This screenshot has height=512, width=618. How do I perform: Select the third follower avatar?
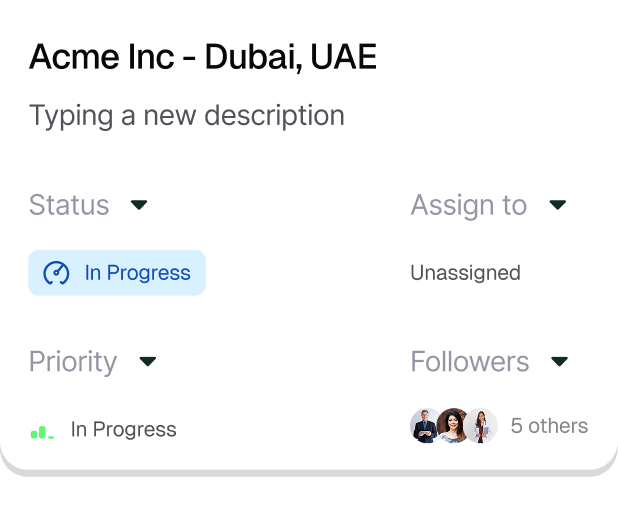[x=482, y=426]
